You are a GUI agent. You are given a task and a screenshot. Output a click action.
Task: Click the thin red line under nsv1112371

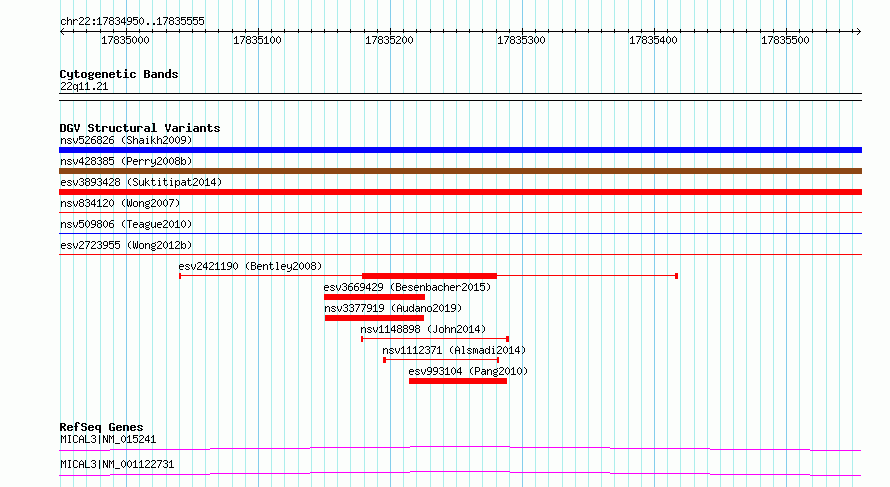click(441, 360)
